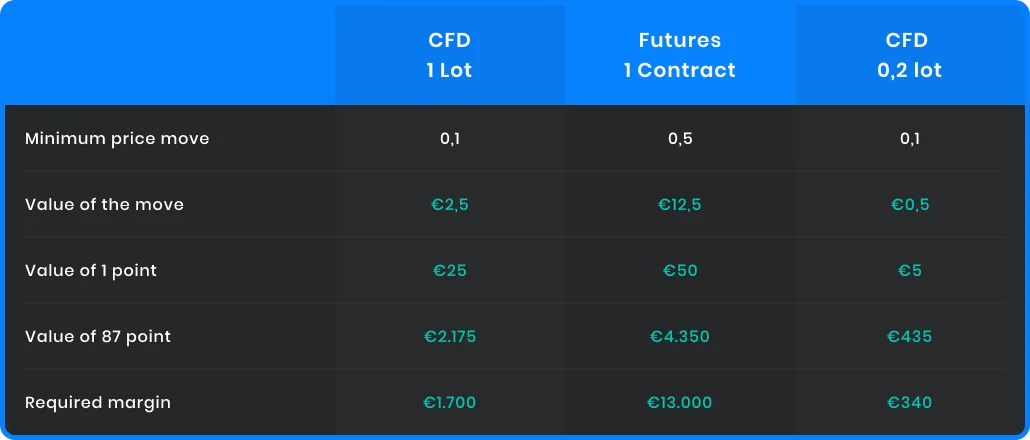
Task: Select the €435 cell
Action: click(910, 337)
